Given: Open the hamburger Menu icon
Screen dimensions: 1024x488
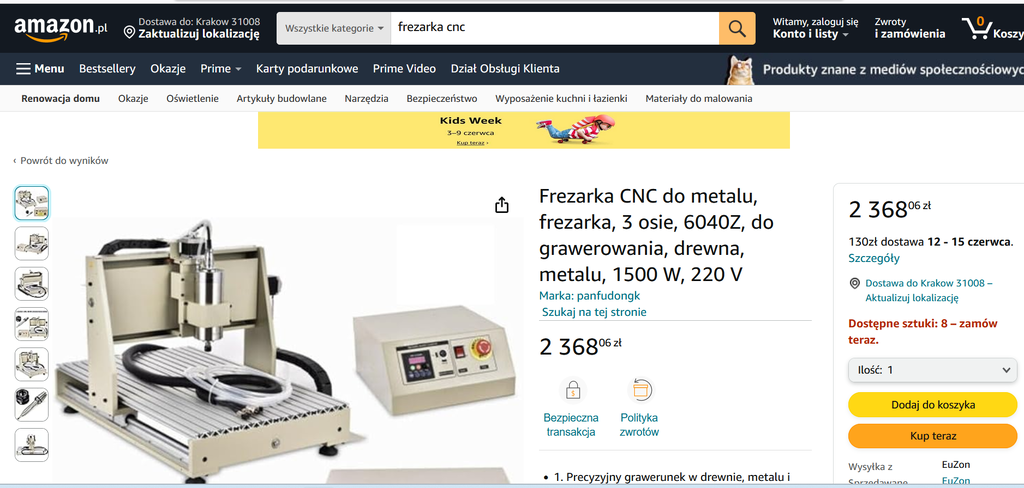Looking at the screenshot, I should (x=24, y=69).
